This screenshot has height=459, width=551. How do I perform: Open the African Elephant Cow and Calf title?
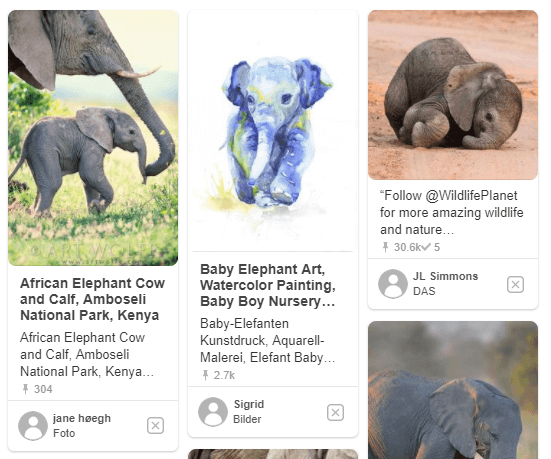(x=92, y=299)
